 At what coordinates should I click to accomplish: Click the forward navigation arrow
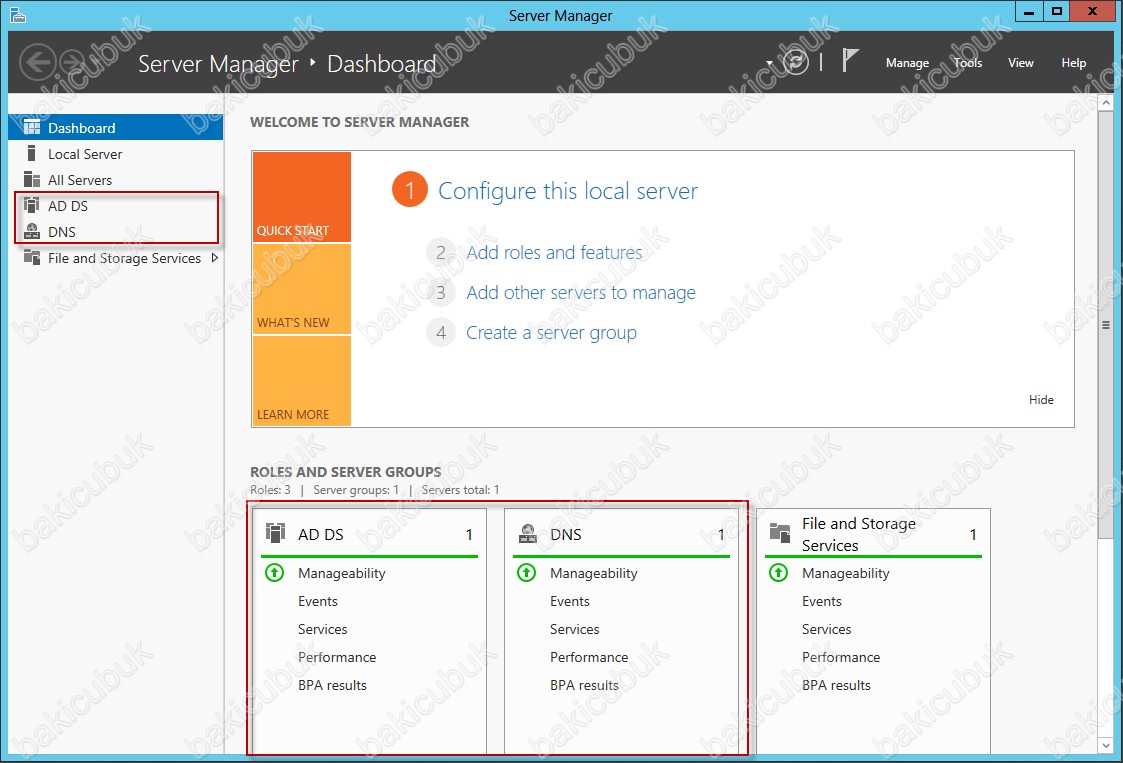point(73,62)
